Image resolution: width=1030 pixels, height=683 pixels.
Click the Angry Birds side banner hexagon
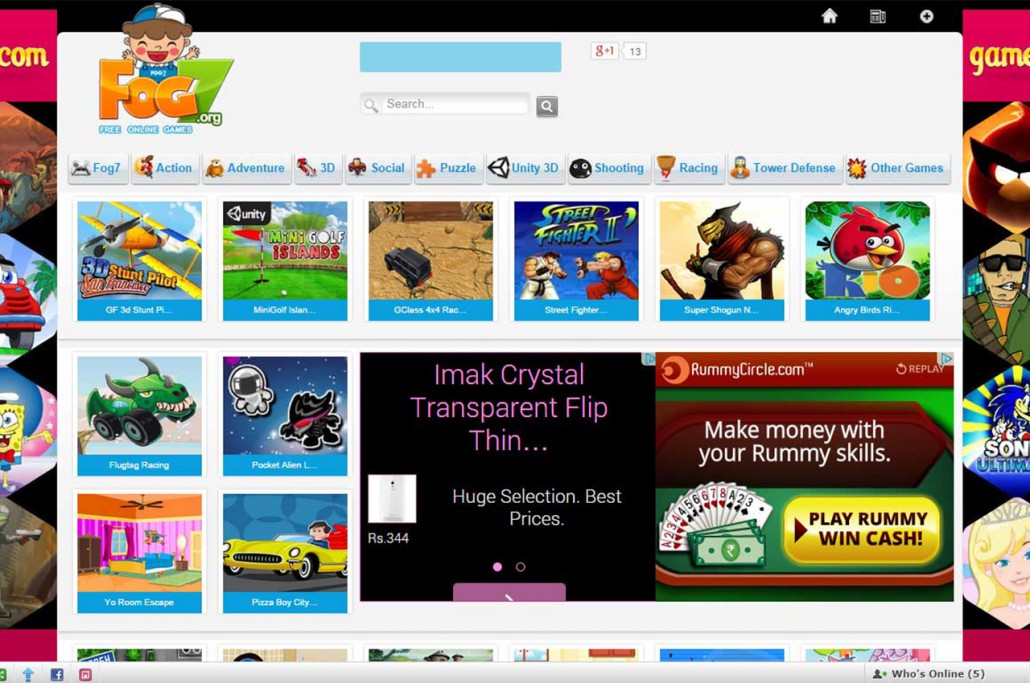click(x=996, y=165)
